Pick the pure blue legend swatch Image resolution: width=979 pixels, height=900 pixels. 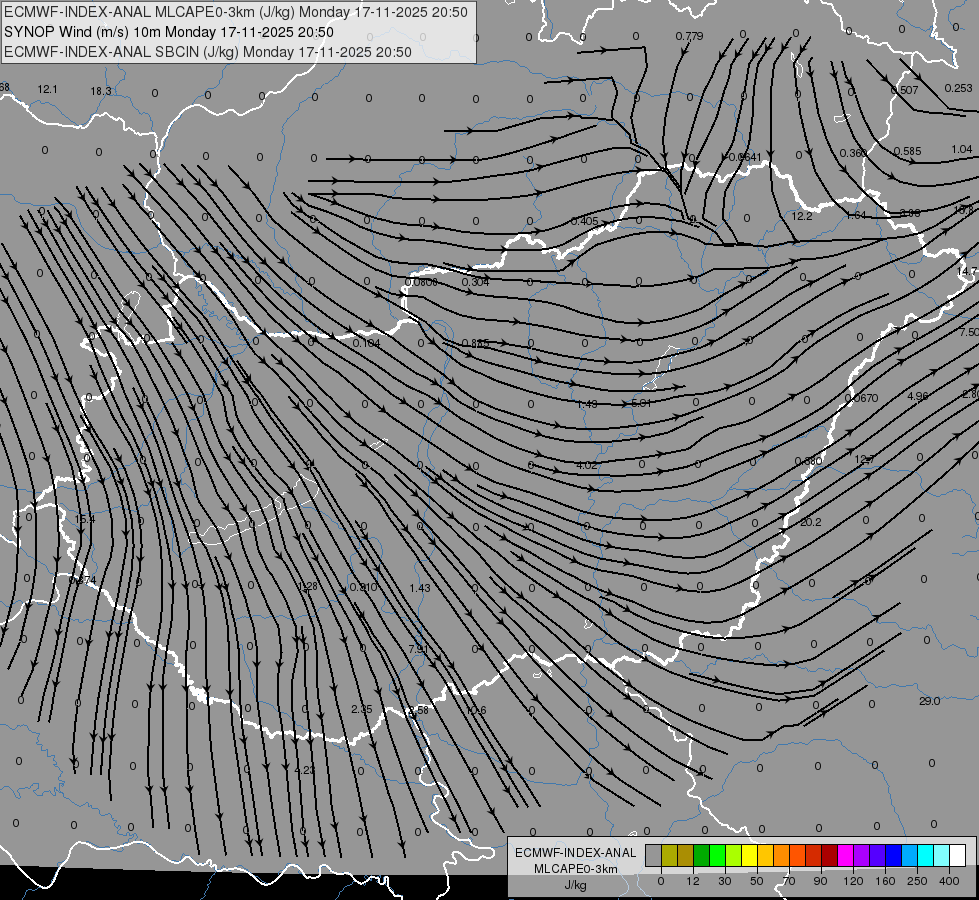(893, 855)
